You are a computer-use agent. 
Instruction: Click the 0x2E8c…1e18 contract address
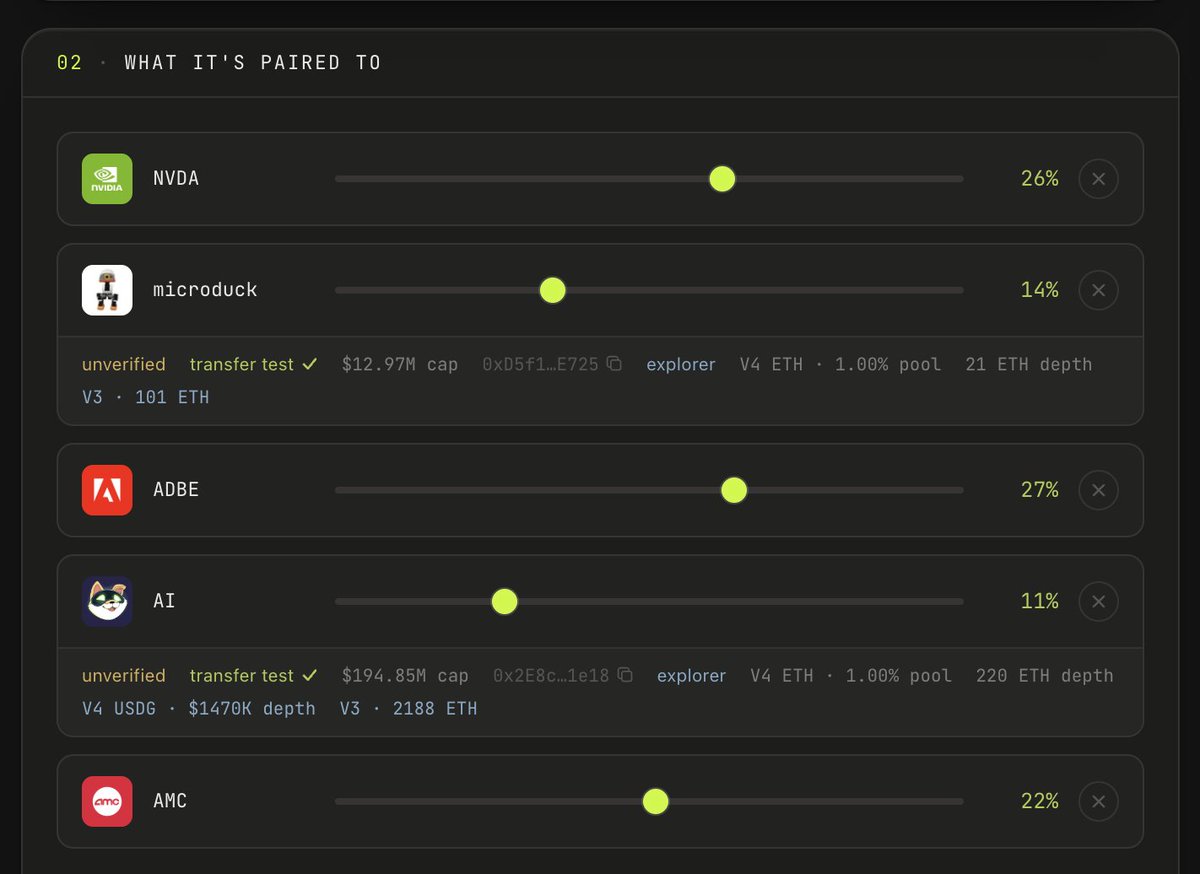(x=551, y=676)
